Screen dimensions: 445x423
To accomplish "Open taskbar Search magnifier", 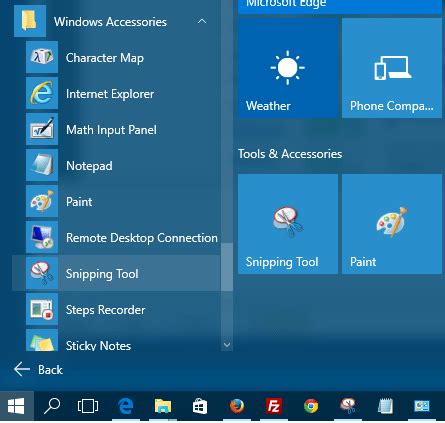I will (x=52, y=406).
